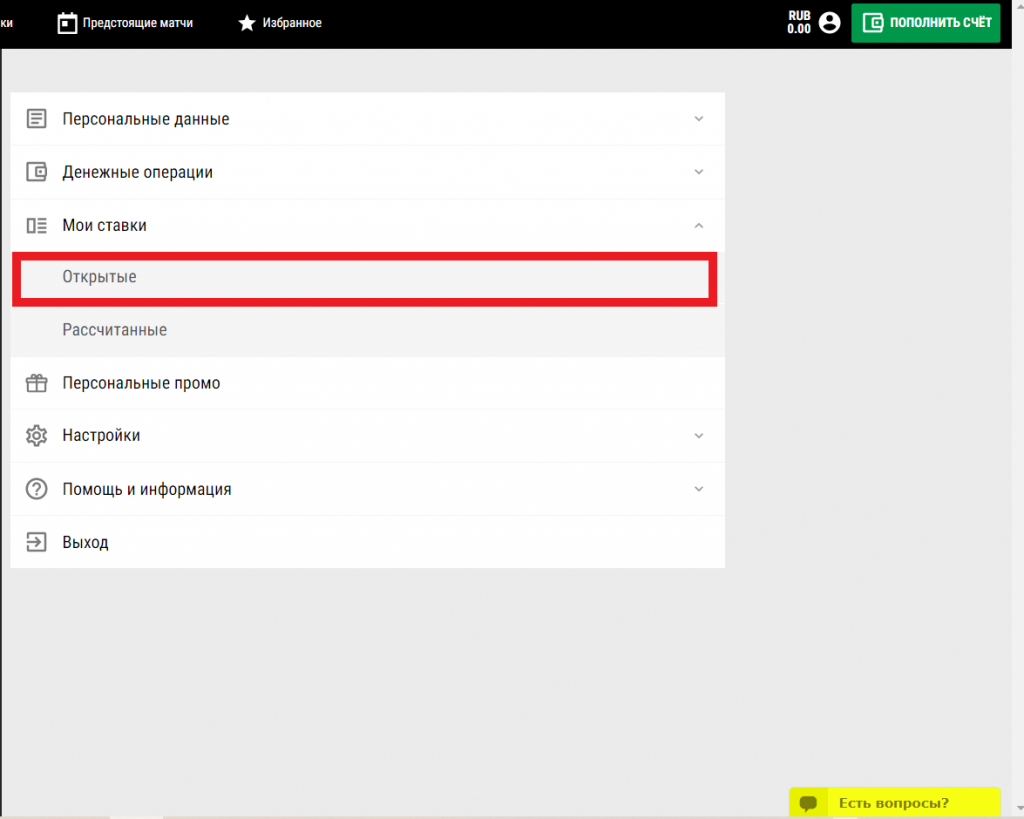Click the scrollbar down arrow

[x=1019, y=810]
